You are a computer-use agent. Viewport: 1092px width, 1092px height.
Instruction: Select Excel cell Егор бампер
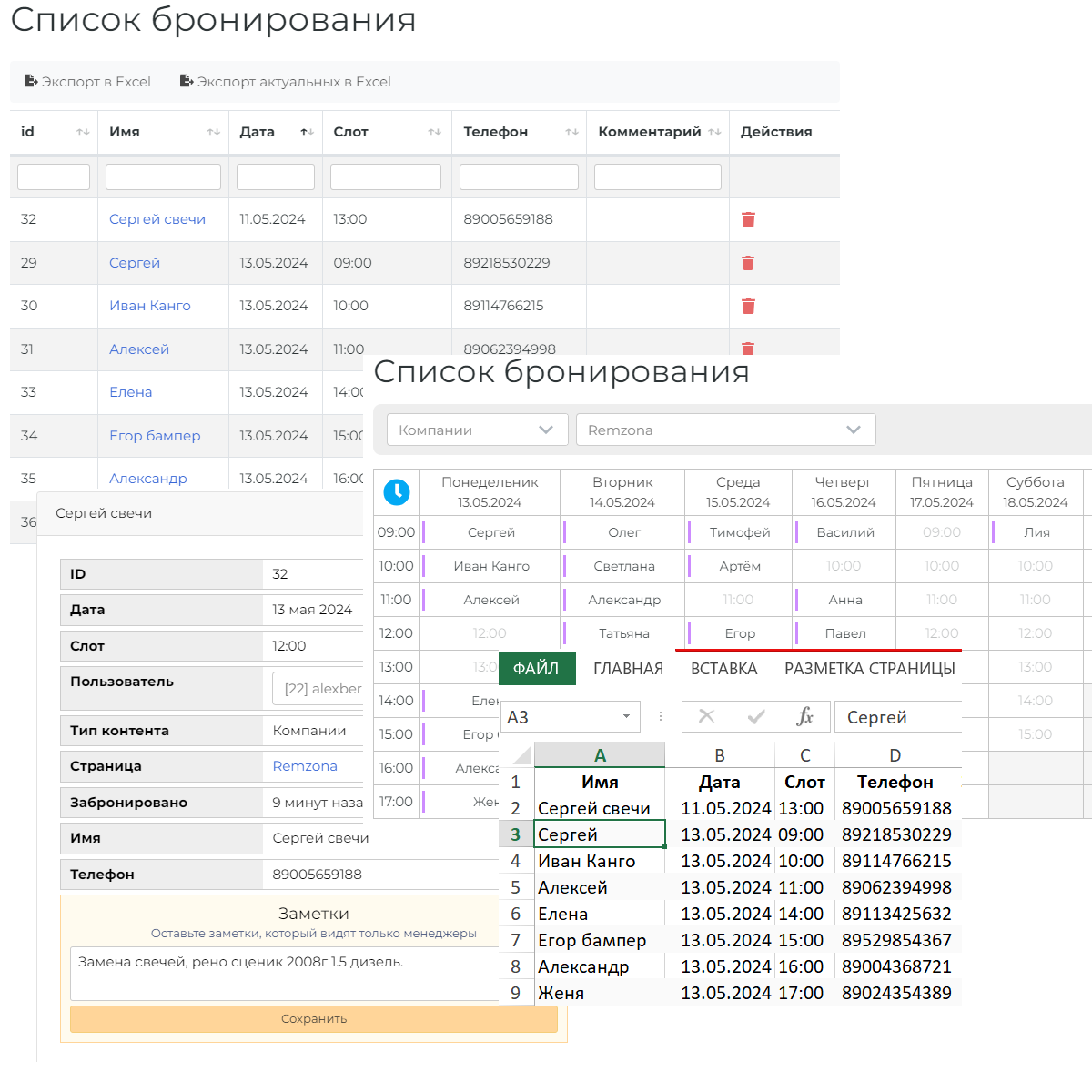coord(600,940)
